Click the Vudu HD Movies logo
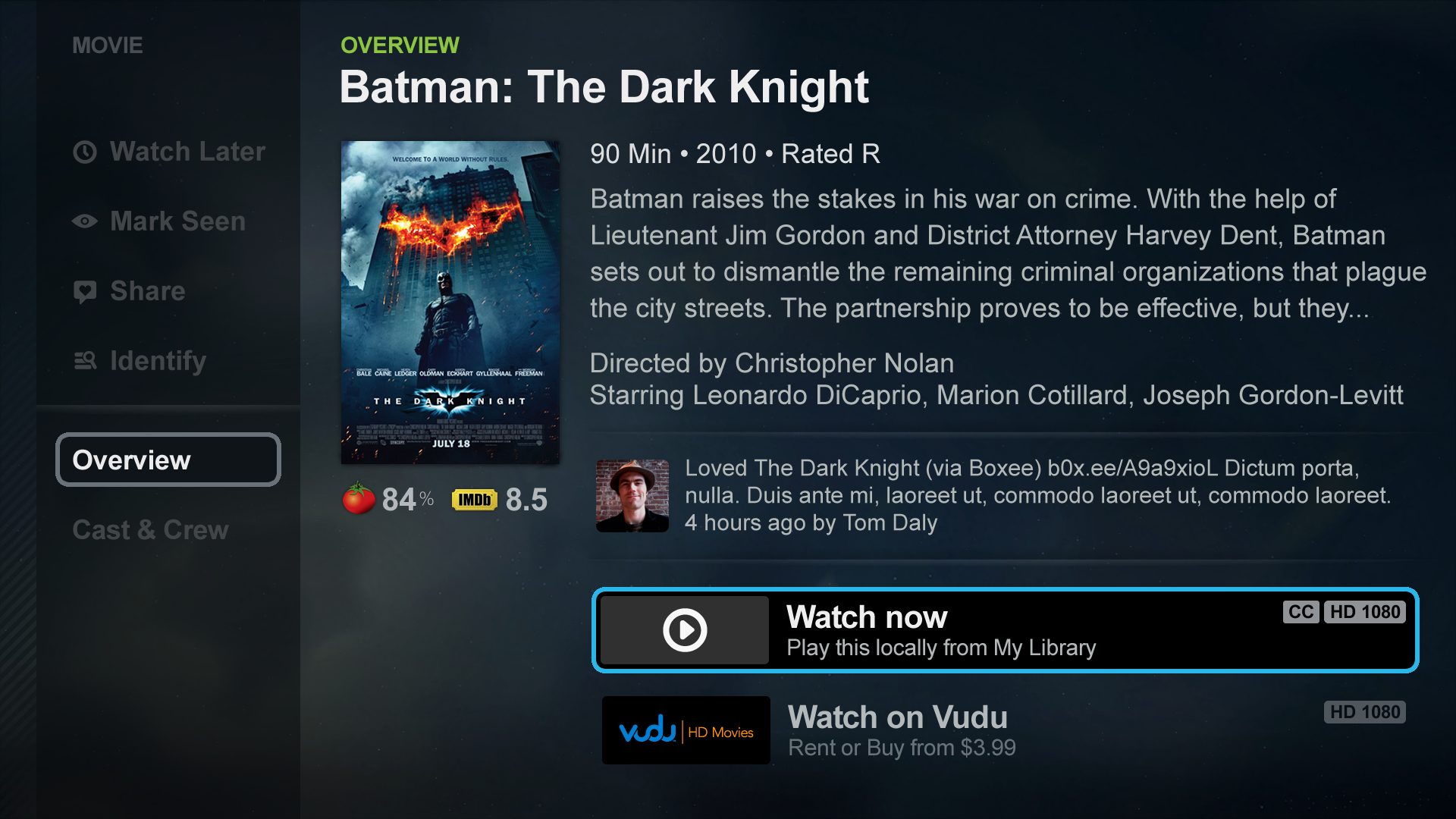1456x819 pixels. [686, 730]
